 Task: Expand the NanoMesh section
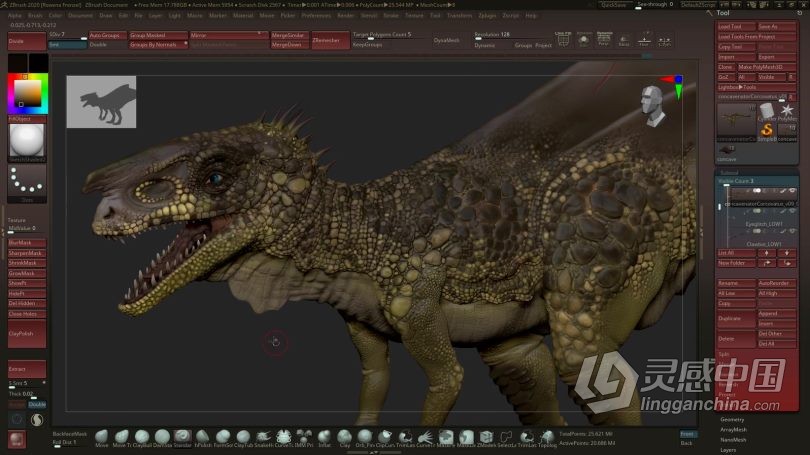click(733, 440)
